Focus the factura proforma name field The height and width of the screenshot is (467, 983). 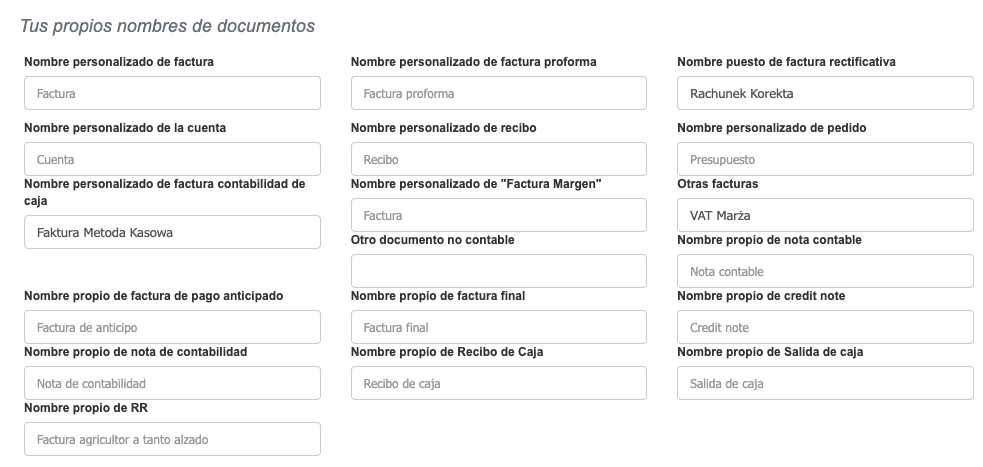[x=498, y=93]
